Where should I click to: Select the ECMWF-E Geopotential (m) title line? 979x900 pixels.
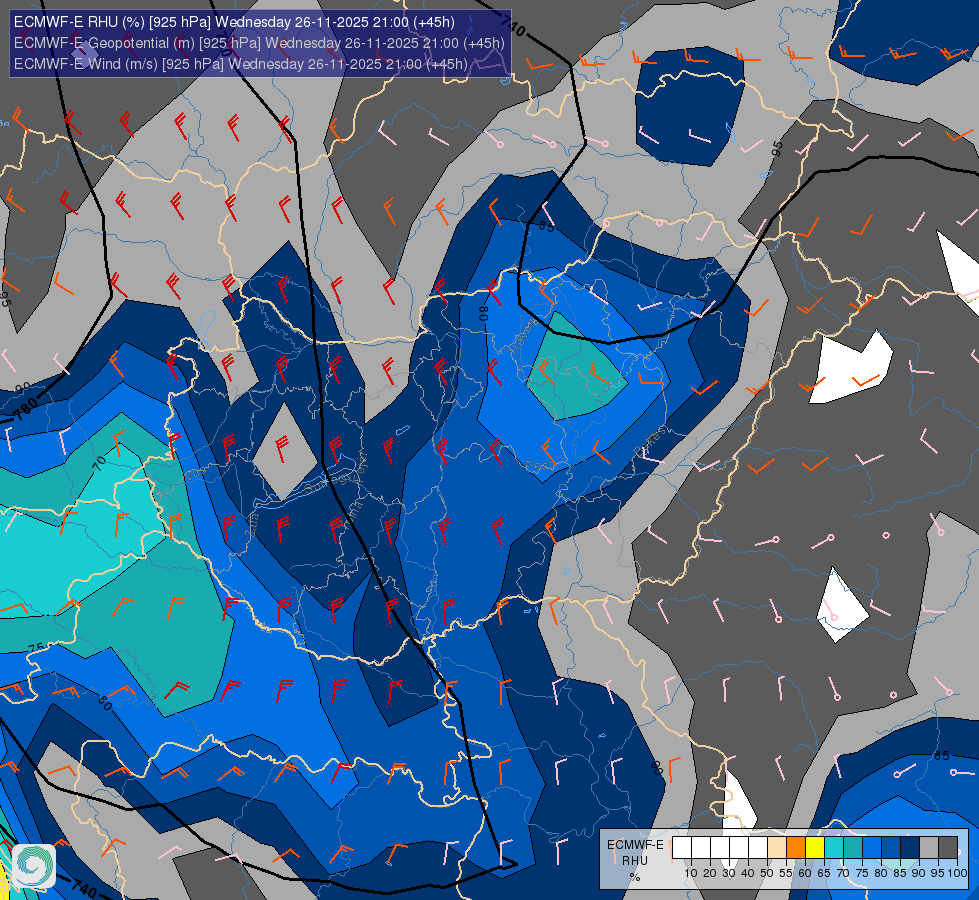pyautogui.click(x=259, y=43)
